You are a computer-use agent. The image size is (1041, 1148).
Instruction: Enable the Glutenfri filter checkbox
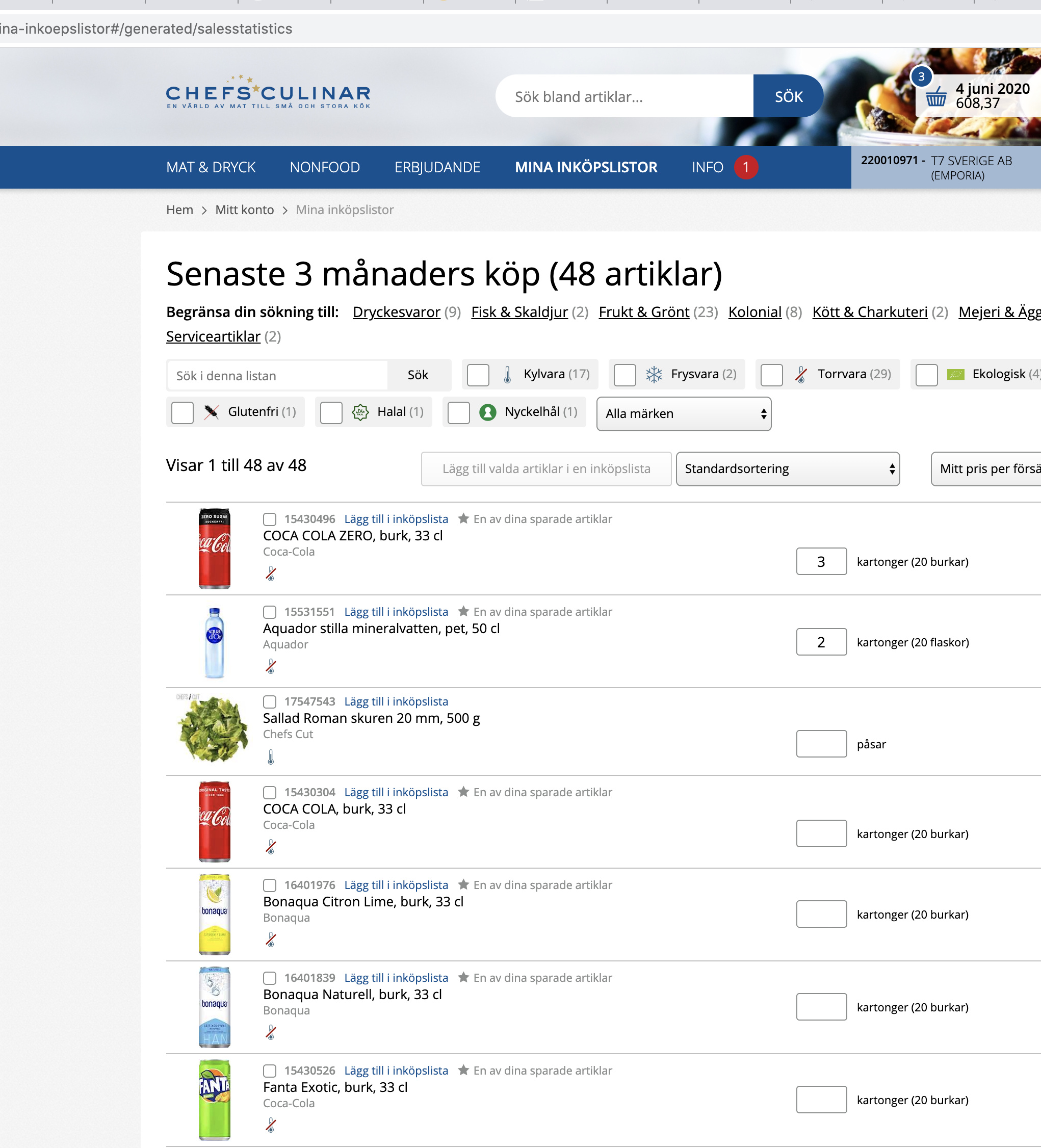182,412
